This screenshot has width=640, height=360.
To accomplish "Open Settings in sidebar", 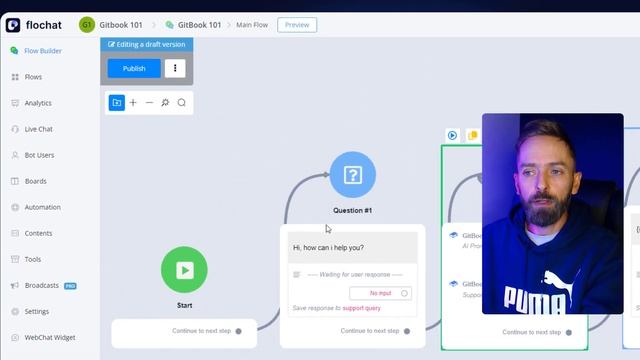I will 37,312.
